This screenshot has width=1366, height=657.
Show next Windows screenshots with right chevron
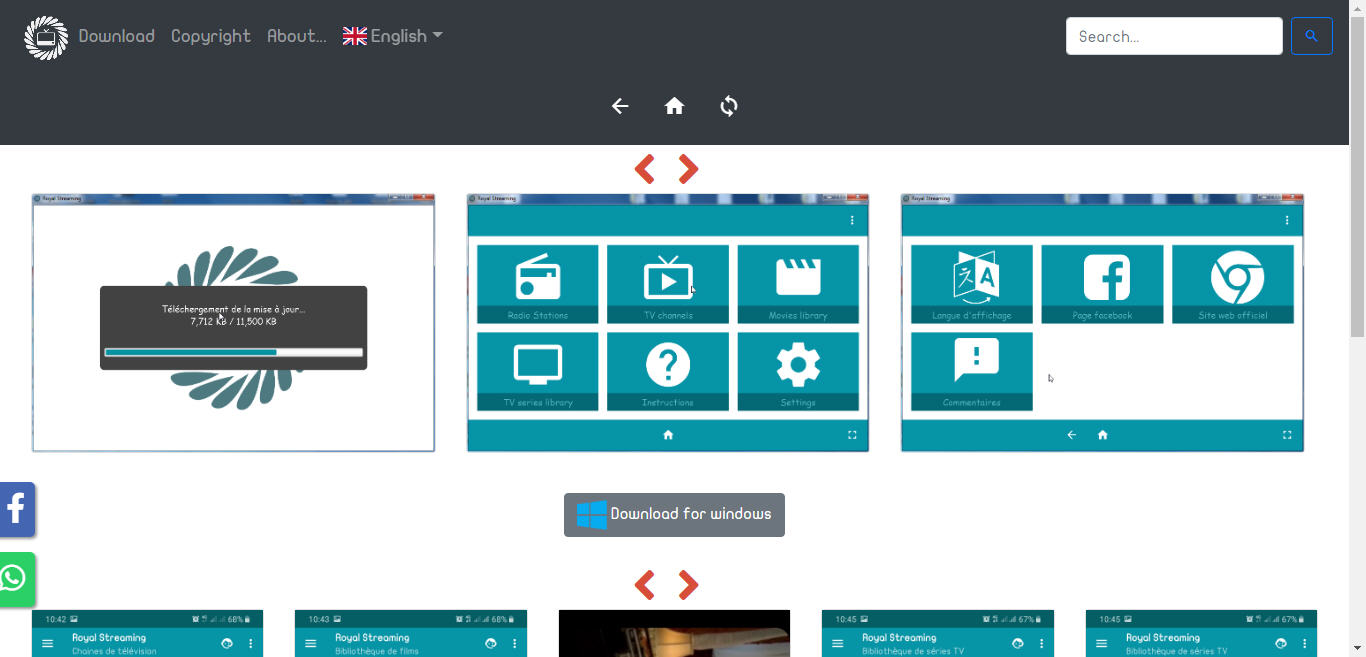688,169
